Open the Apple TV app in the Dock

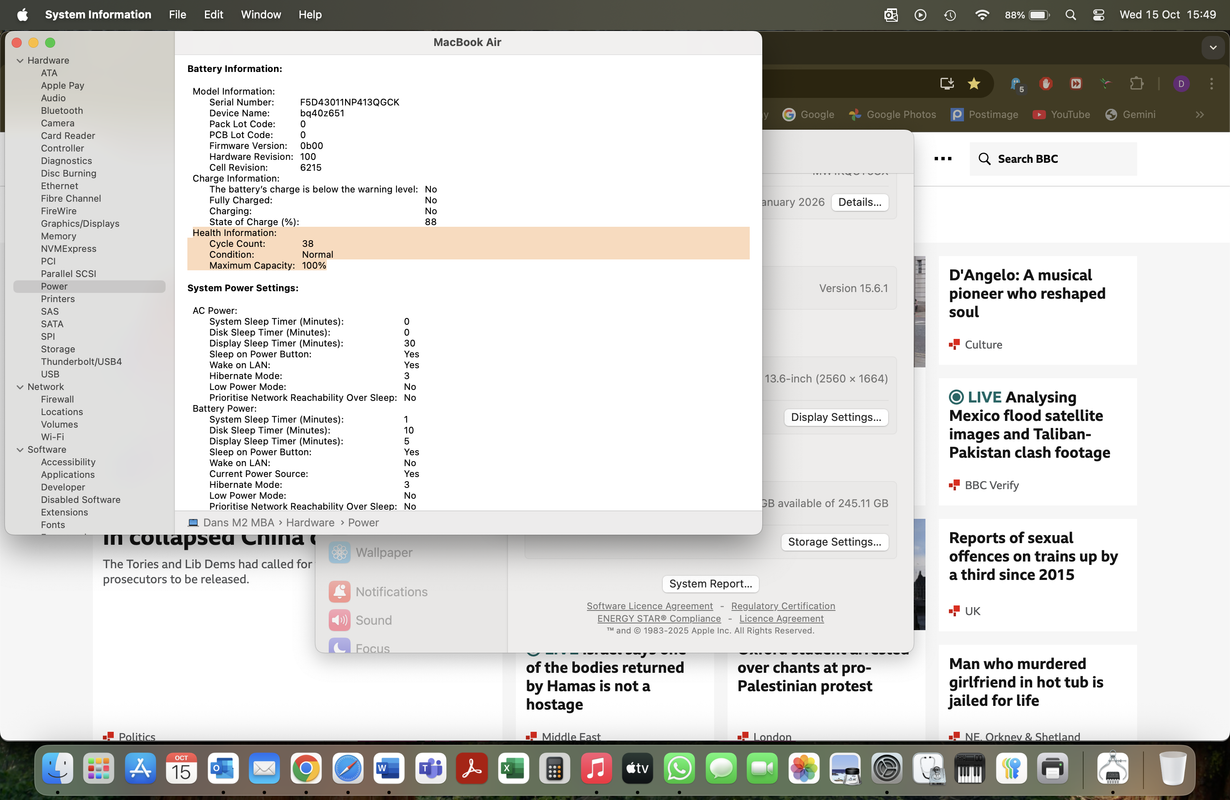[x=637, y=768]
